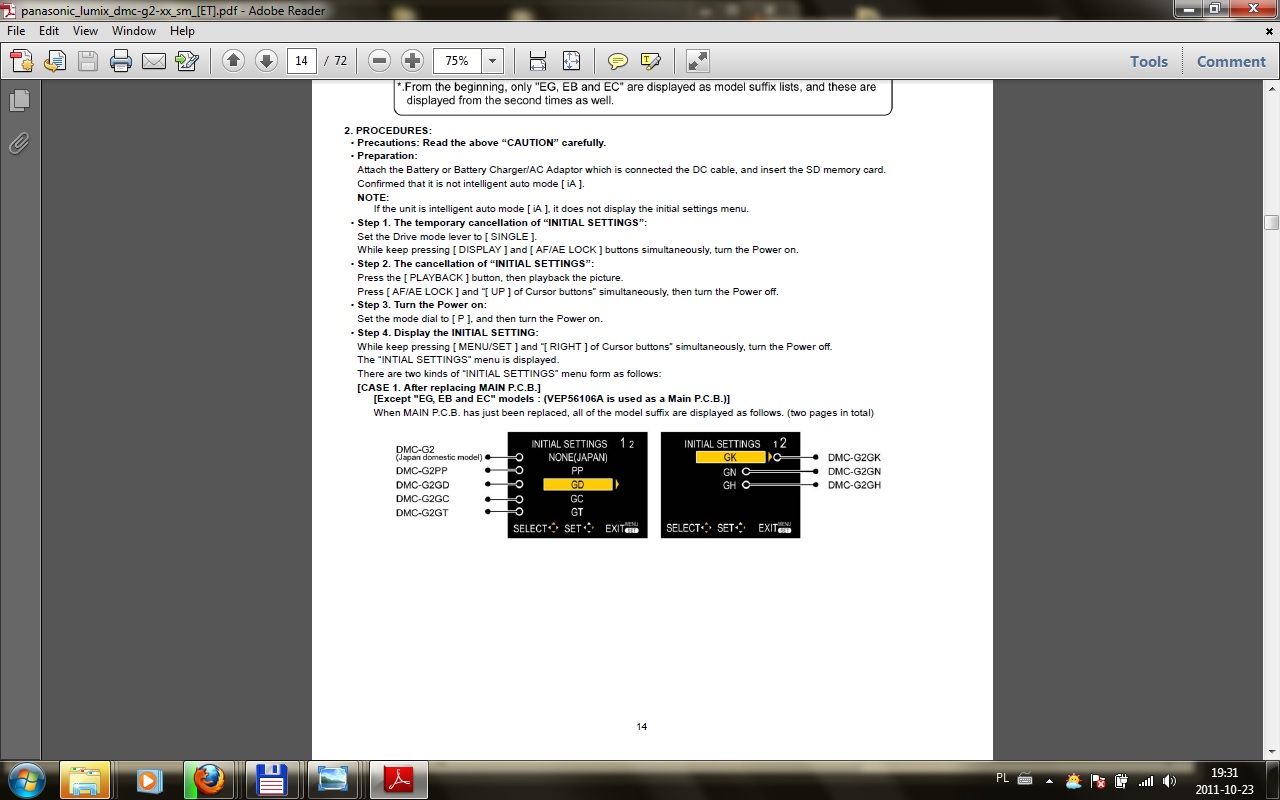Image resolution: width=1280 pixels, height=800 pixels.
Task: Go to next page down arrow
Action: coord(266,61)
